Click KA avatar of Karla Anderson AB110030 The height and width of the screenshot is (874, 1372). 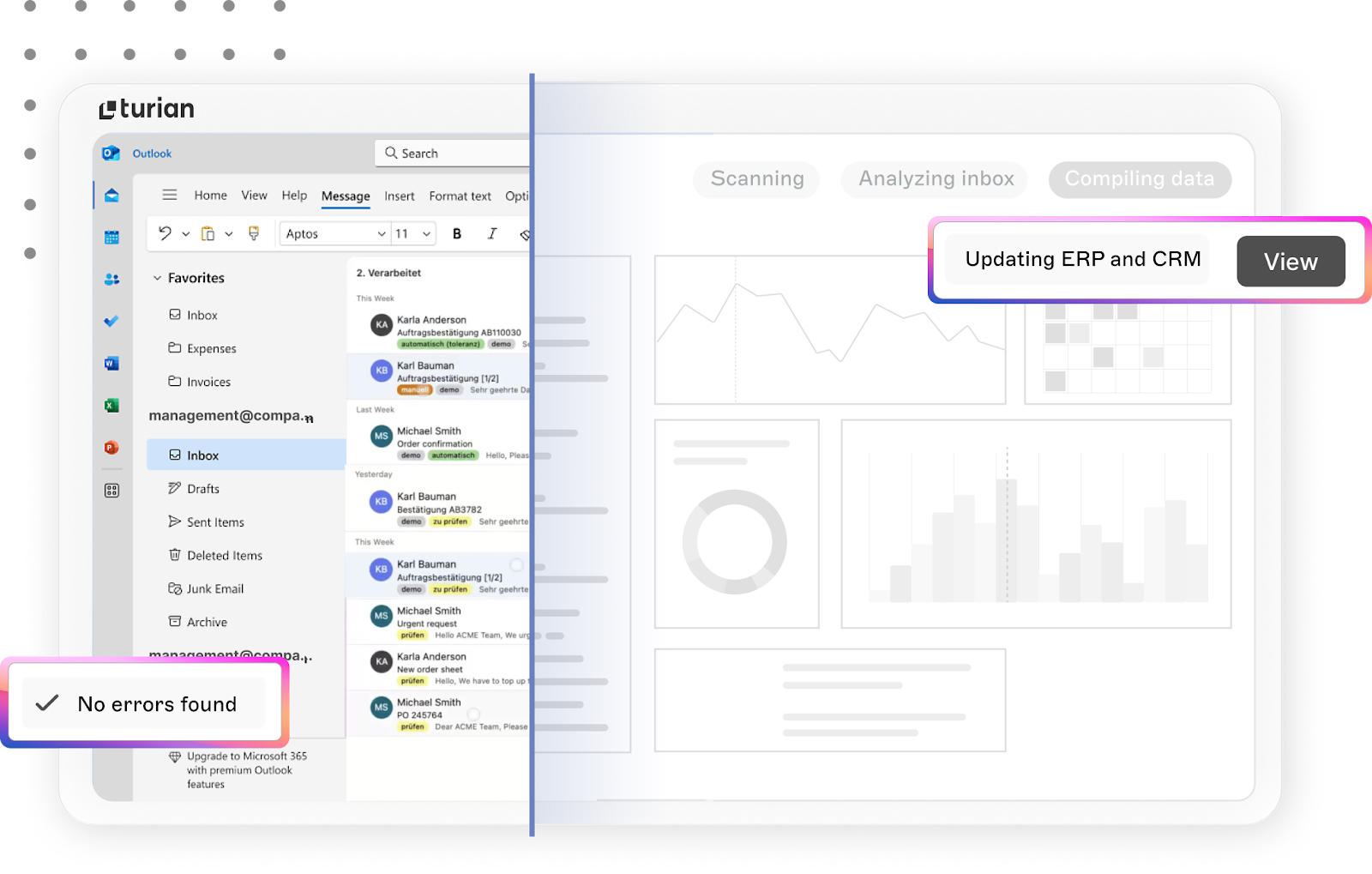(382, 325)
